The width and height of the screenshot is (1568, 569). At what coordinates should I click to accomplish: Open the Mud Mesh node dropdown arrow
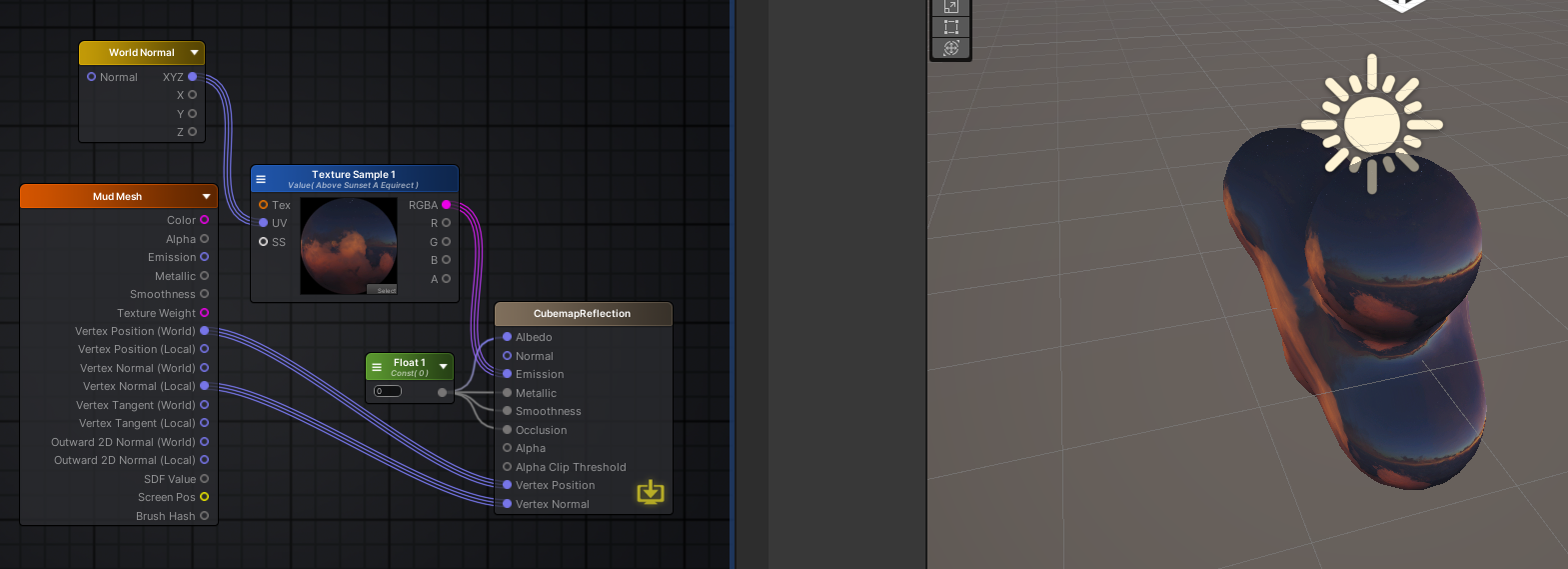[206, 197]
